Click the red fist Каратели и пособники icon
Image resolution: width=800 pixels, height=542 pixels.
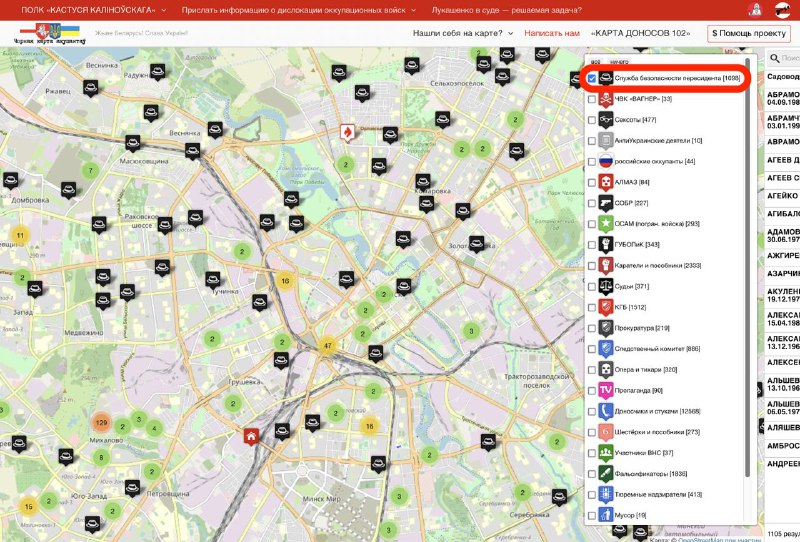point(606,265)
